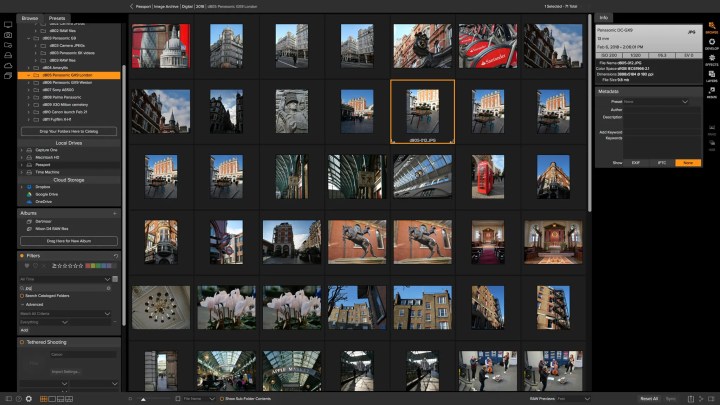Select the red phone box thumbnail
The image size is (720, 405).
click(x=488, y=177)
